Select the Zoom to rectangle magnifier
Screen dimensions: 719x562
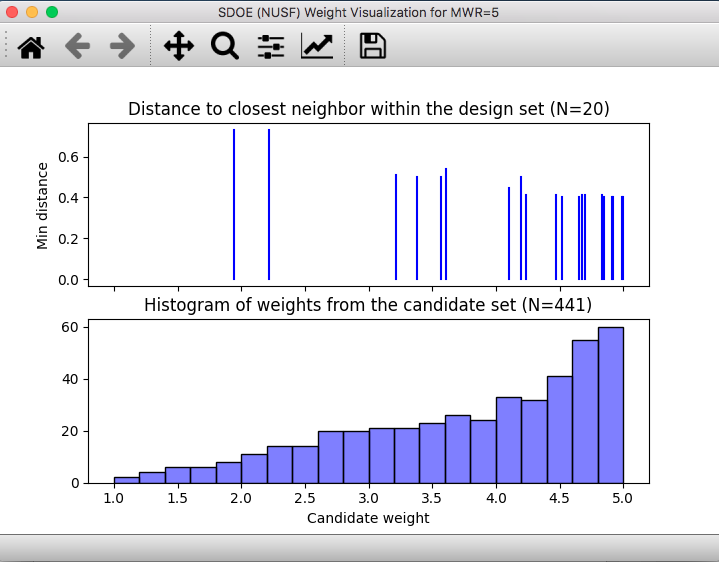pos(225,46)
